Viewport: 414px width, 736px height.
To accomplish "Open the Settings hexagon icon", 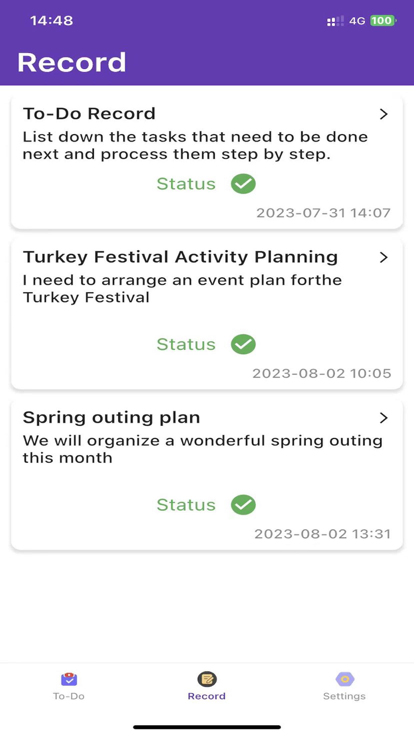I will click(x=345, y=679).
